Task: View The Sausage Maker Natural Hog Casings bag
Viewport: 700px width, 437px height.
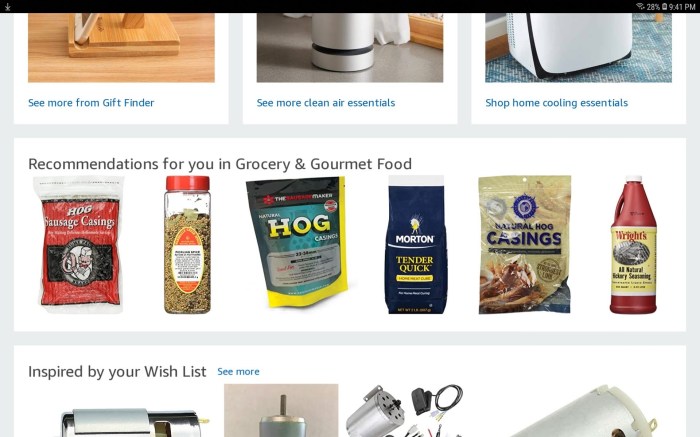Action: tap(297, 242)
